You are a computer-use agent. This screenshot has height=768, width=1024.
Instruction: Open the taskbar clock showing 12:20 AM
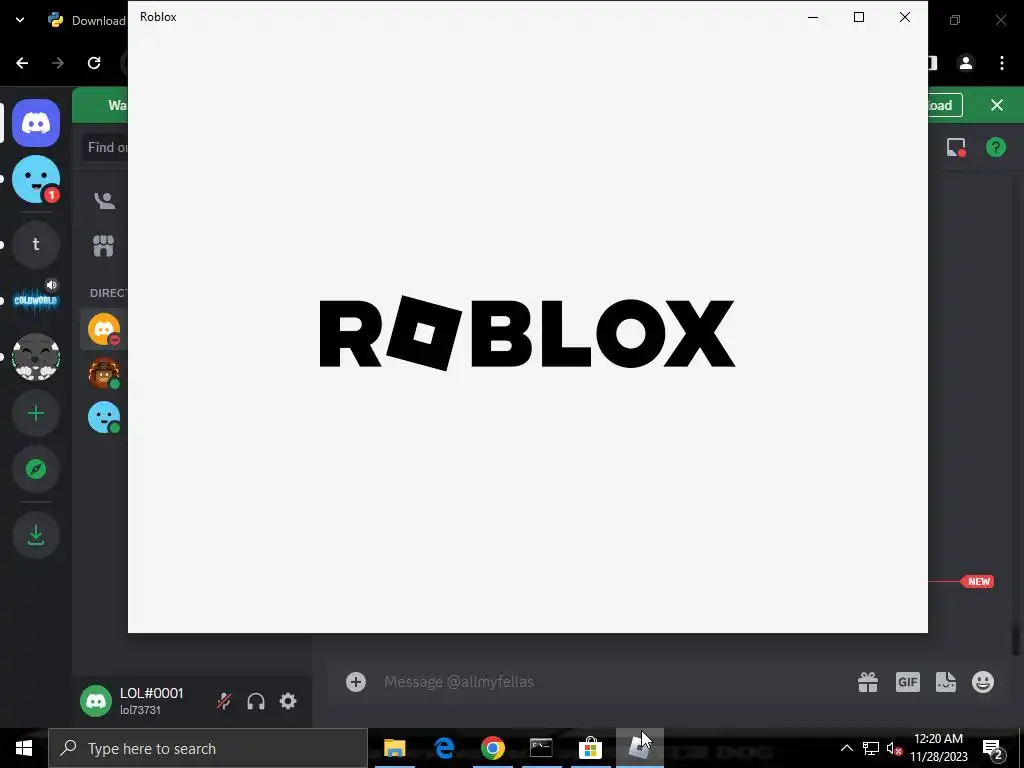tap(938, 748)
